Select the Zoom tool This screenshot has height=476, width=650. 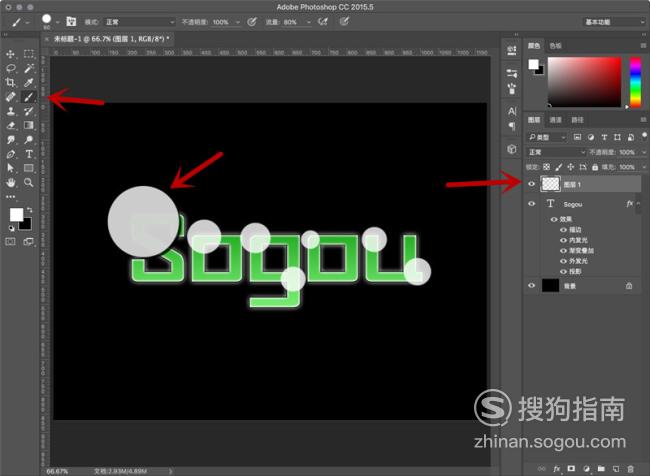(29, 182)
